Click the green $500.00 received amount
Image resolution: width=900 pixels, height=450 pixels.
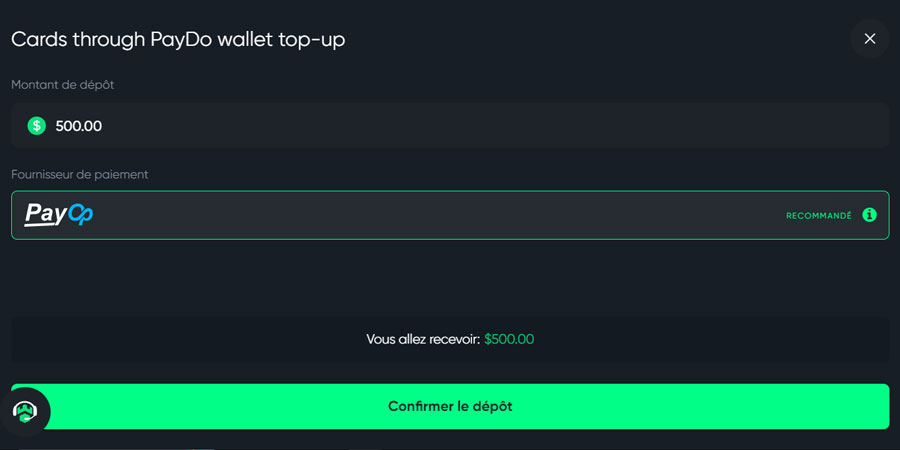[x=509, y=340]
